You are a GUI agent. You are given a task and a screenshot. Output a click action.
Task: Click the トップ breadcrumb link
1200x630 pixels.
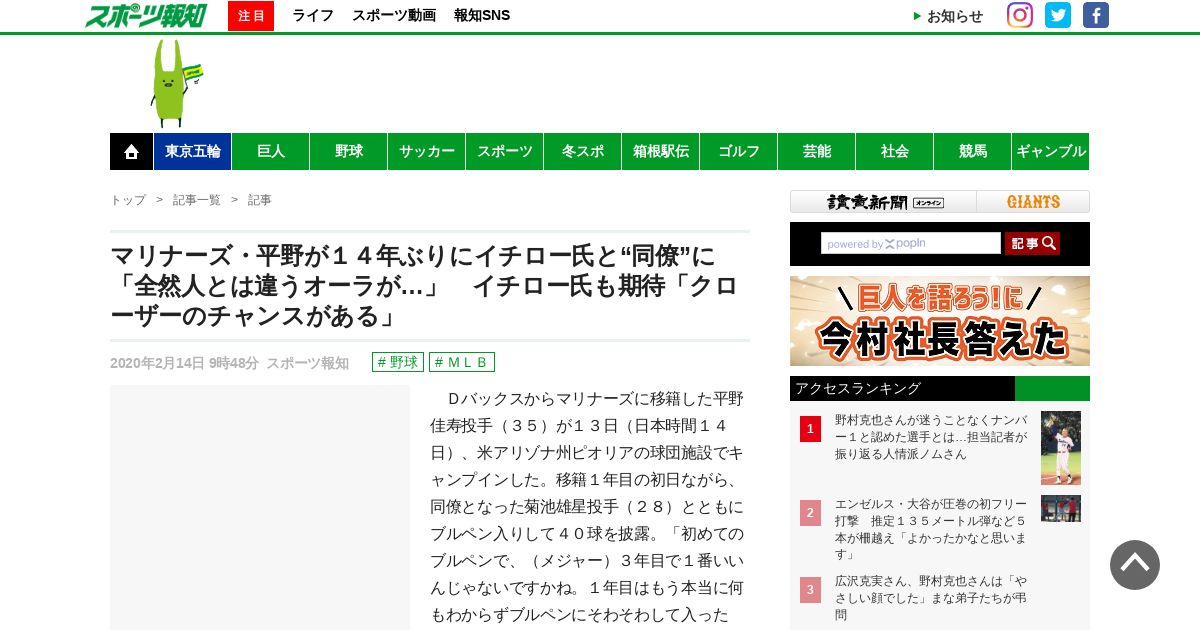[x=128, y=200]
